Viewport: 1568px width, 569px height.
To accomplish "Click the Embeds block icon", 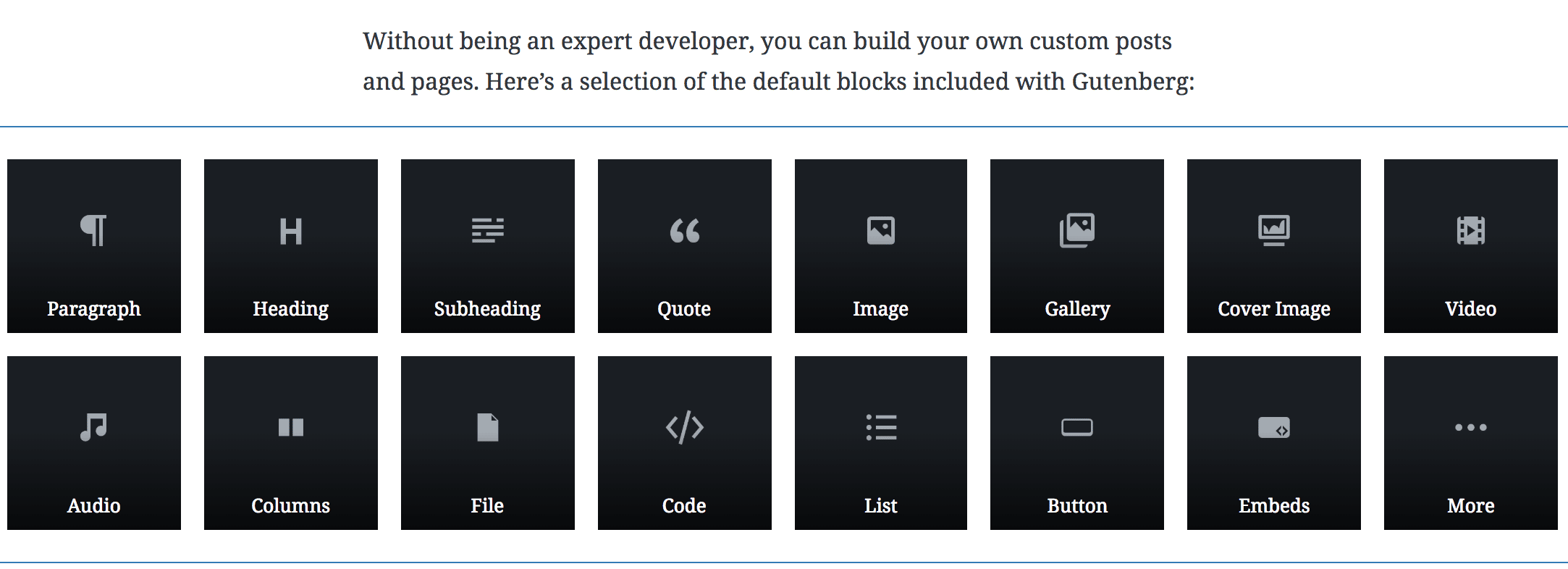I will [x=1274, y=428].
